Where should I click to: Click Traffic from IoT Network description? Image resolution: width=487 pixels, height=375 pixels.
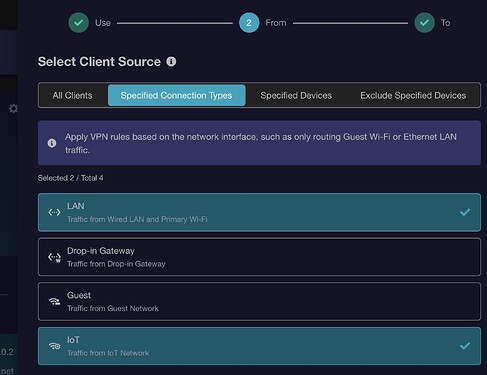pos(108,353)
